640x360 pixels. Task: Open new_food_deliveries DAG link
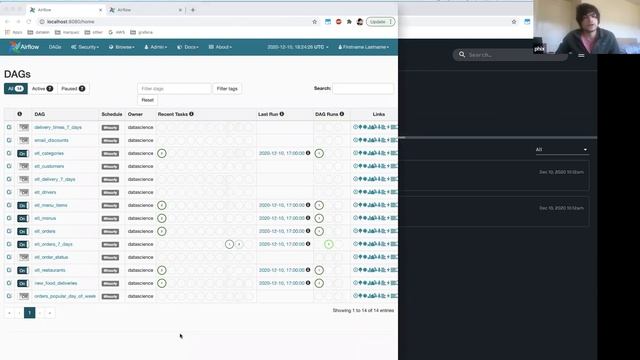[x=56, y=283]
